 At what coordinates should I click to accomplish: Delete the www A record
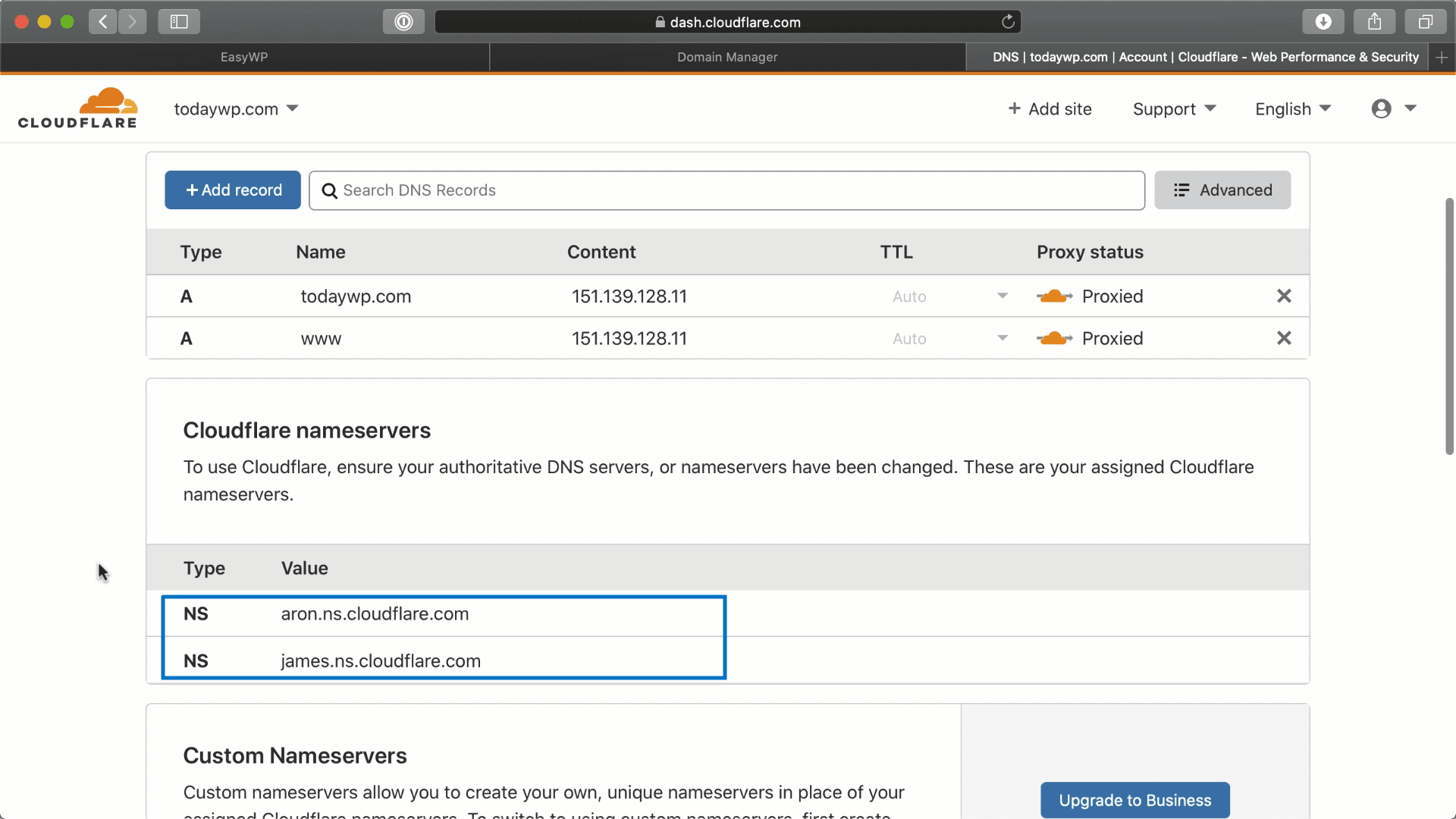1284,338
